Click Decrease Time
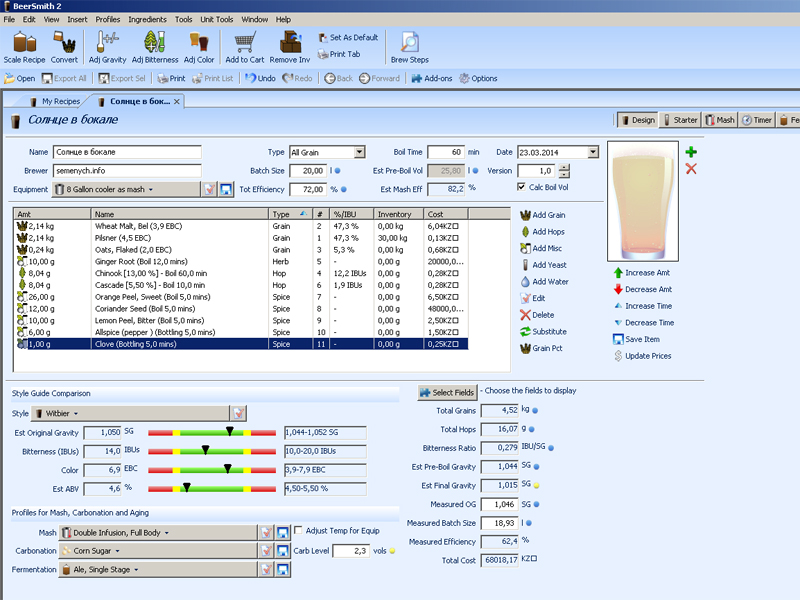The image size is (800, 600). click(x=644, y=323)
